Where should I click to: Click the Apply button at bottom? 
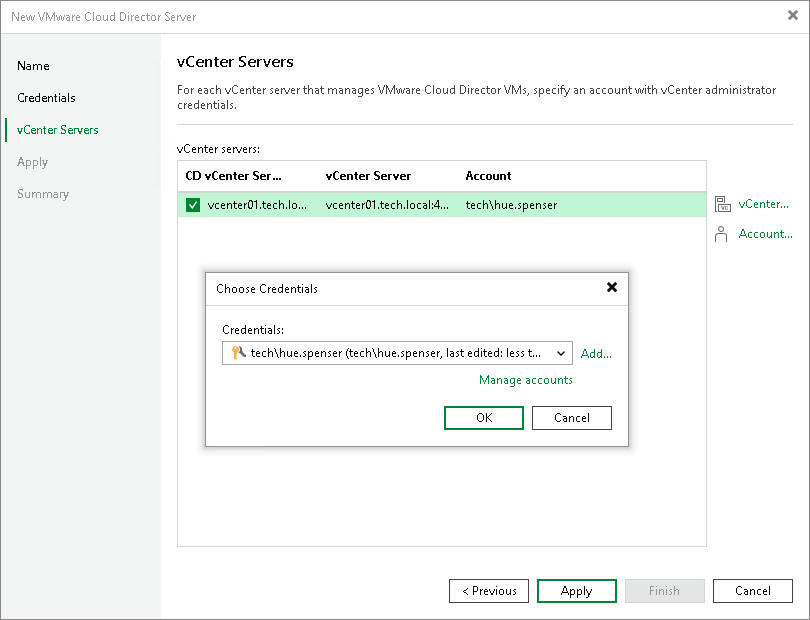(x=577, y=591)
